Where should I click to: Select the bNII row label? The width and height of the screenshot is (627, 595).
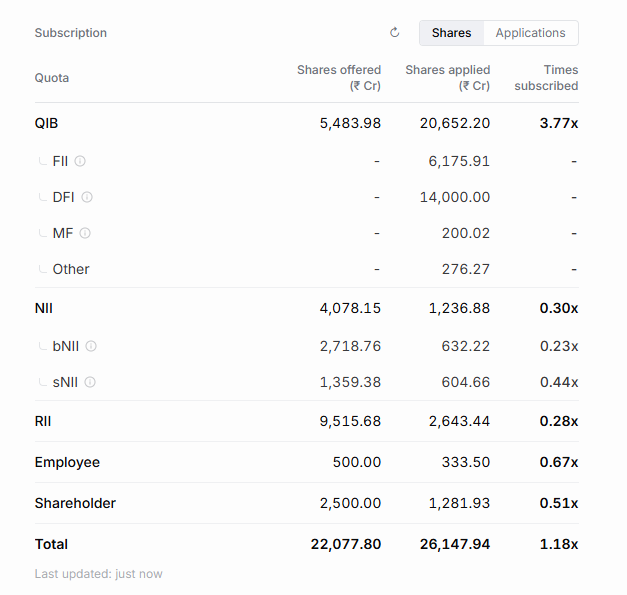click(x=66, y=346)
